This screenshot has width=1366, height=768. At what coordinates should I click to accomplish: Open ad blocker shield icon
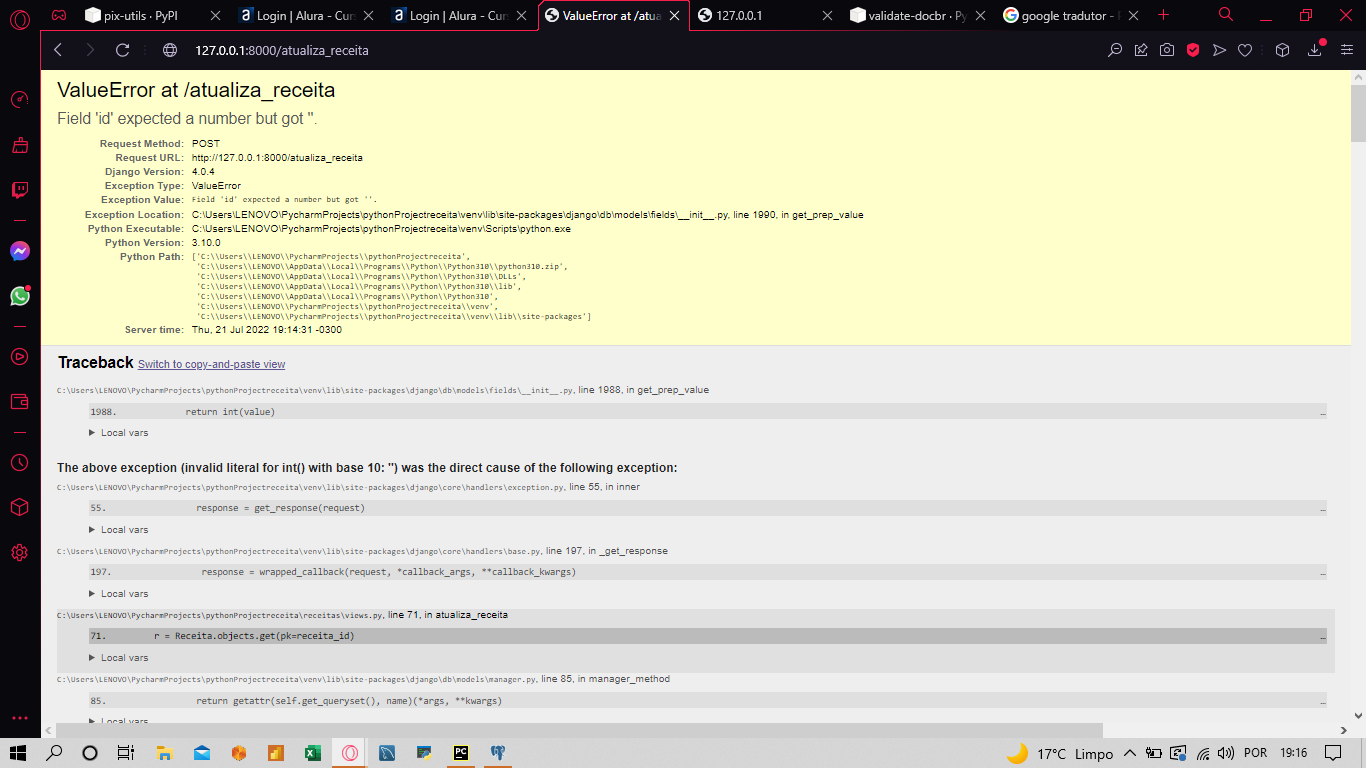tap(1193, 50)
